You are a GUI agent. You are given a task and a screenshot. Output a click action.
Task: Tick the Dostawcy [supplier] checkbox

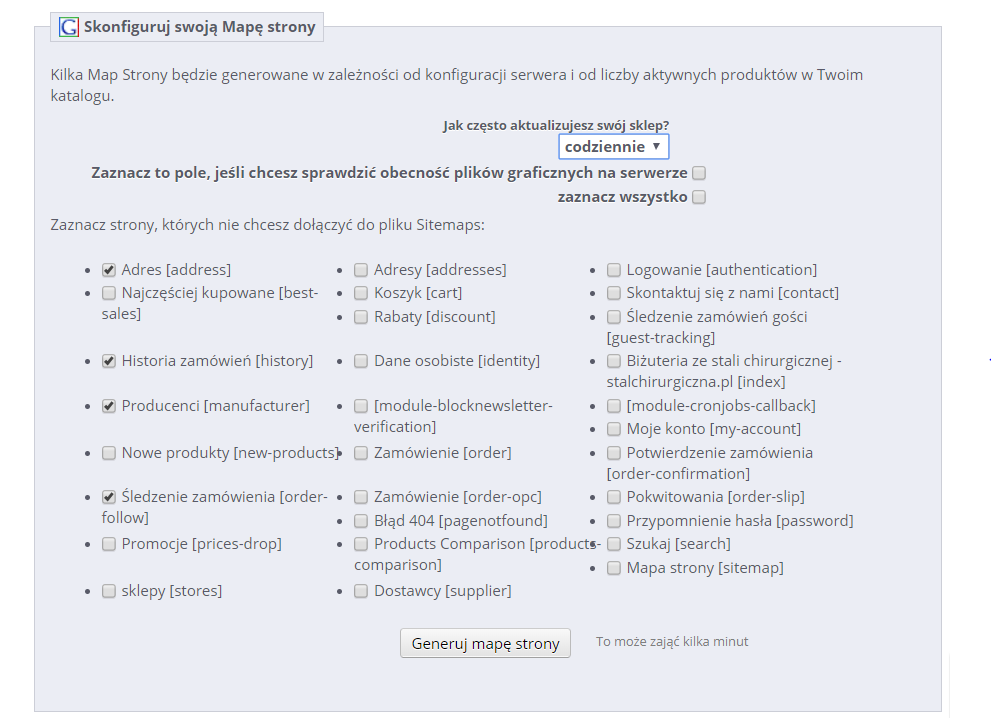tap(361, 591)
